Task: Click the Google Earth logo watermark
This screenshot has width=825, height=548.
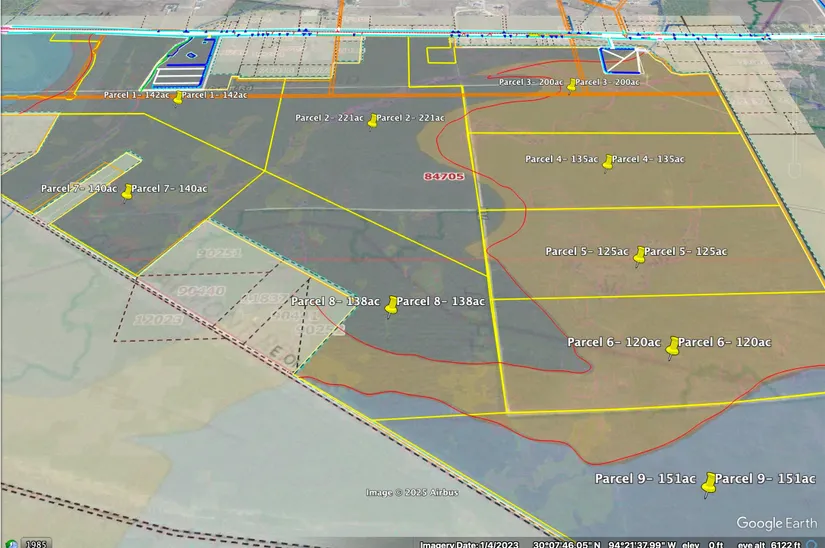Action: point(776,523)
